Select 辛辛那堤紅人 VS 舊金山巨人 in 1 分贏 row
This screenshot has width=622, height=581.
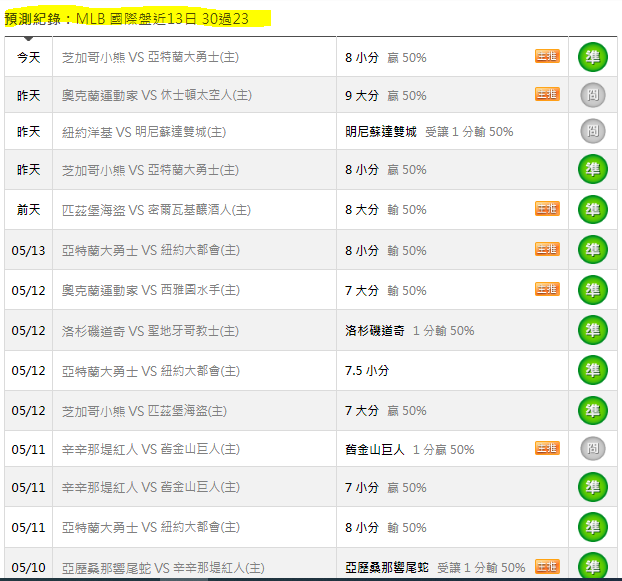151,449
